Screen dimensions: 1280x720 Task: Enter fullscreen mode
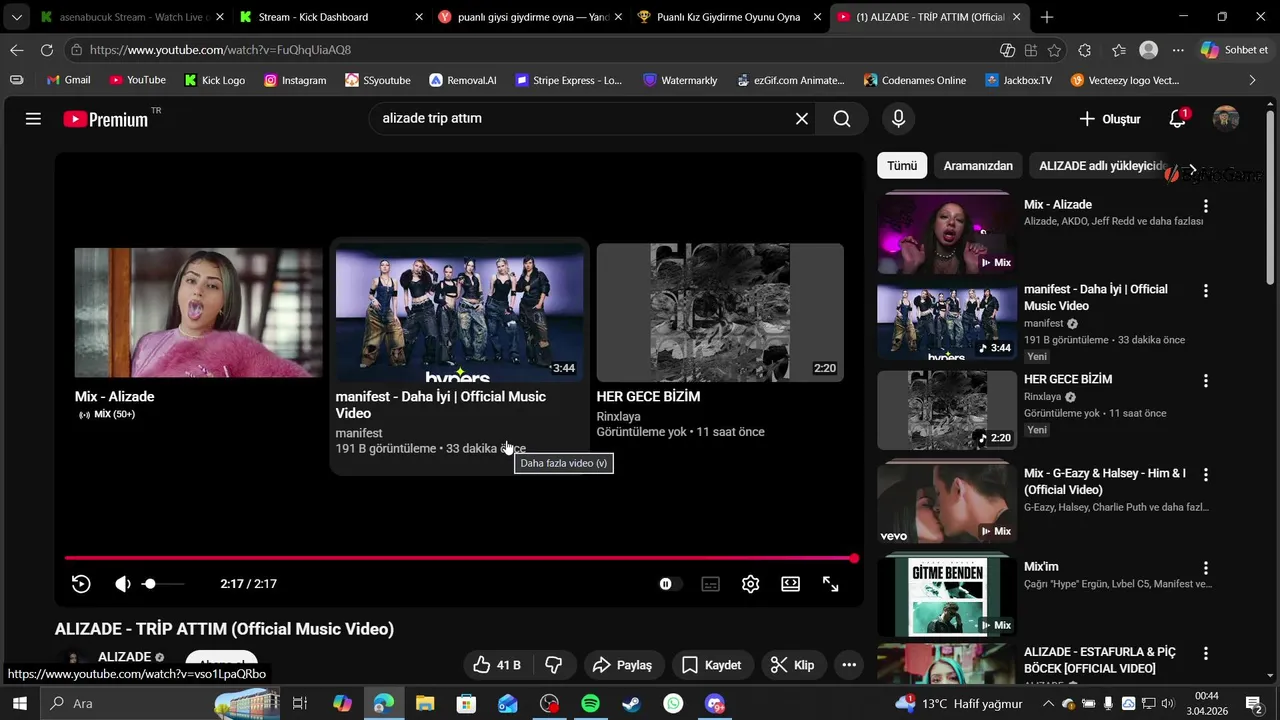coord(831,584)
